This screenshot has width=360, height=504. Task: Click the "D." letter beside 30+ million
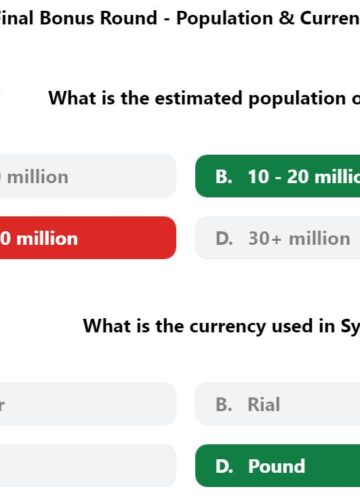(x=224, y=239)
